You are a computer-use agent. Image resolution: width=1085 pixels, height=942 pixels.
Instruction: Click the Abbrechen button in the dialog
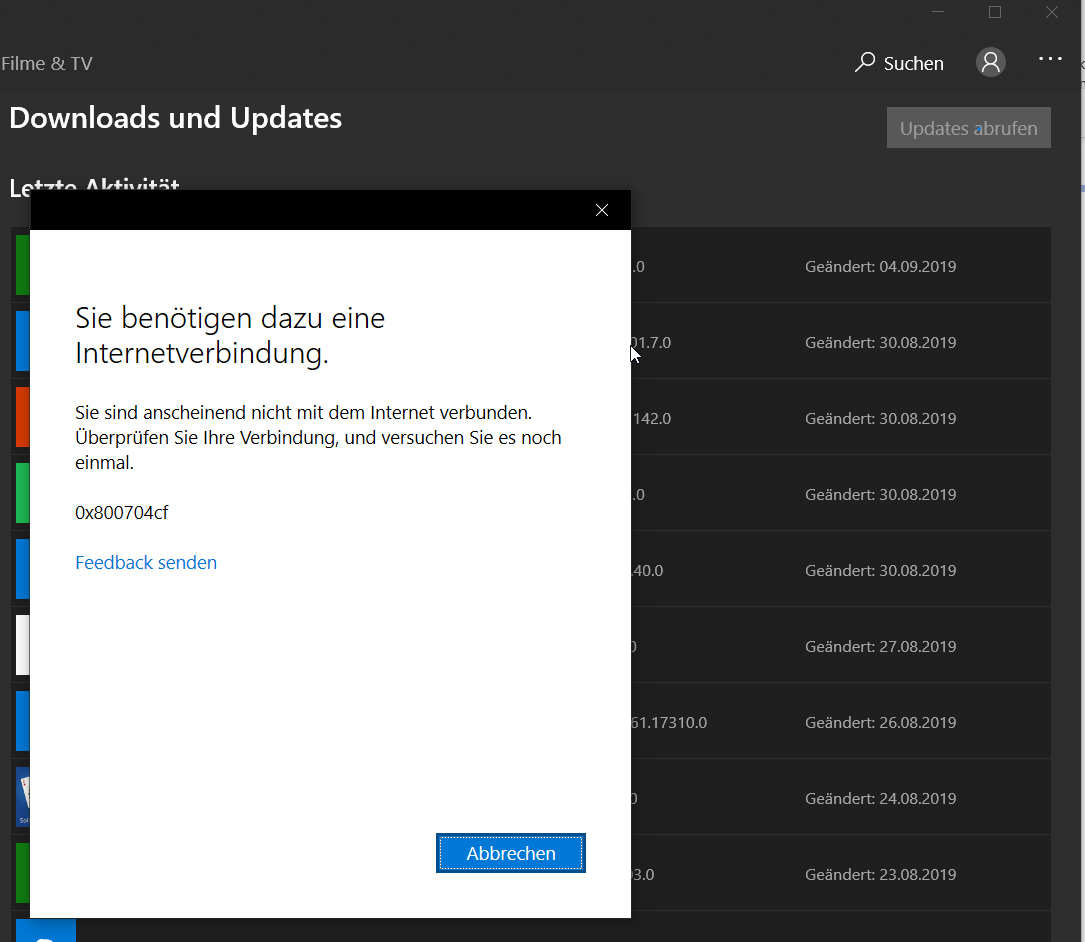tap(510, 853)
